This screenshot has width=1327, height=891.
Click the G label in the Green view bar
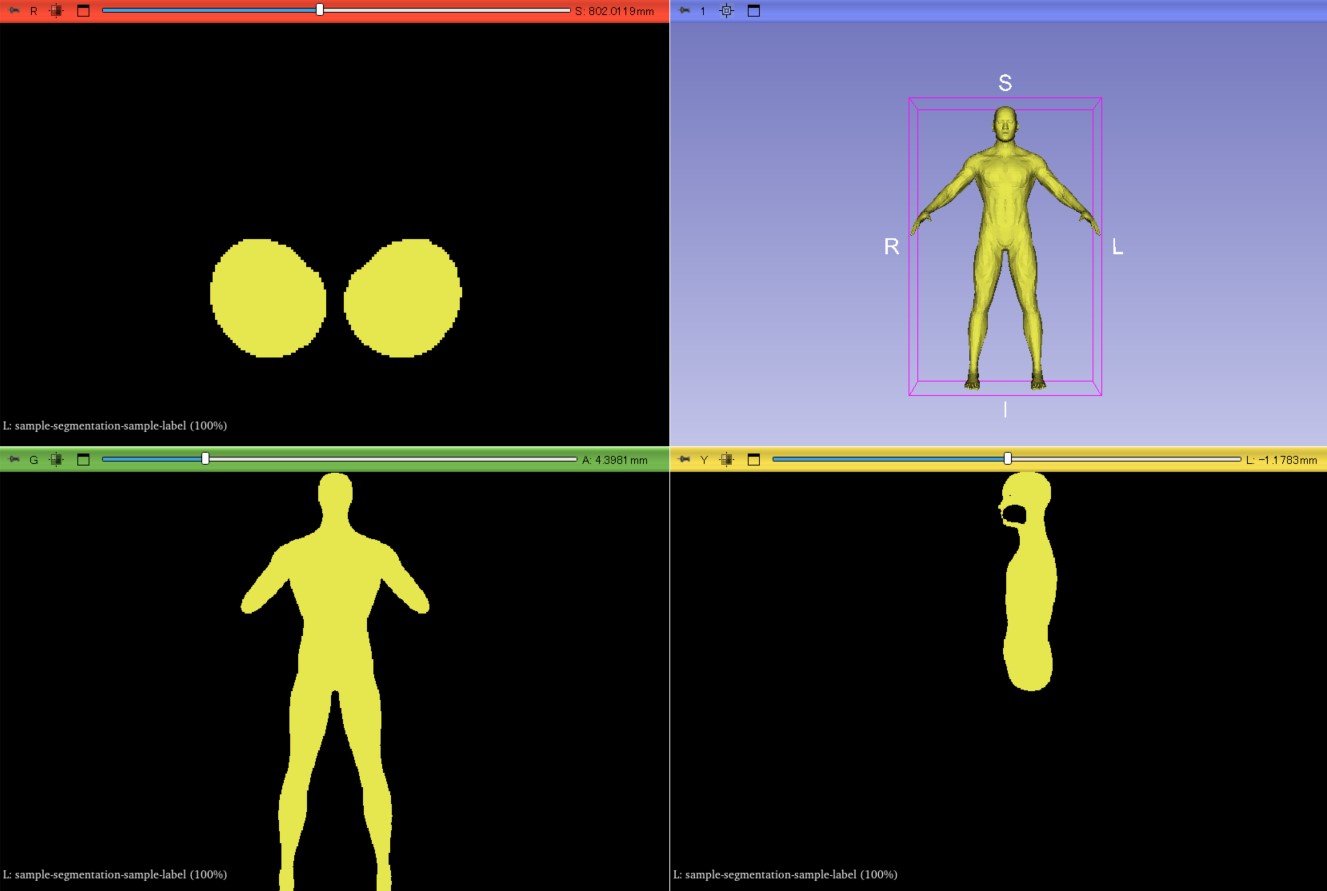(34, 460)
